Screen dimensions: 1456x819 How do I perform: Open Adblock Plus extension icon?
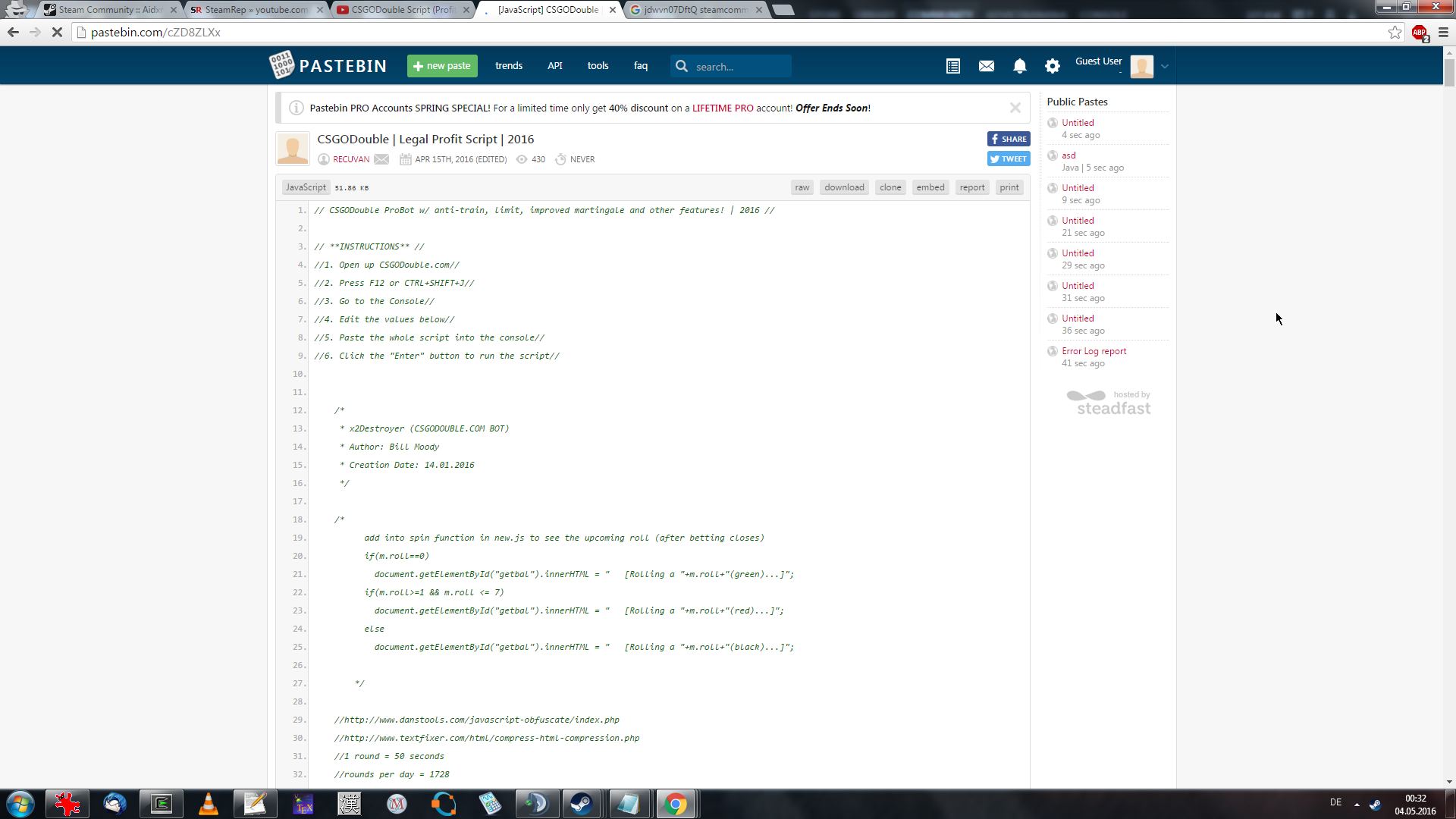click(1420, 33)
